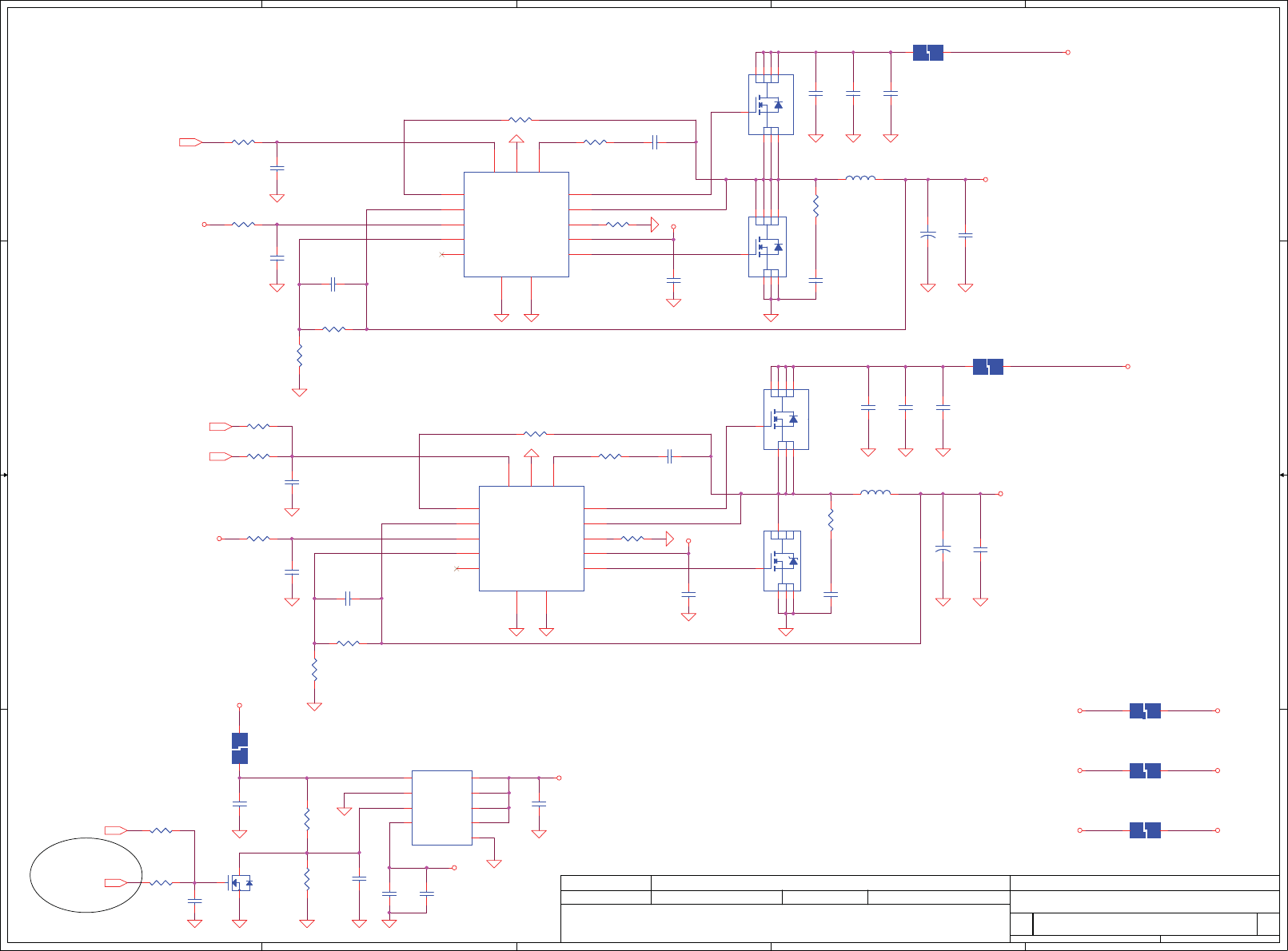The image size is (1288, 951).
Task: Select the terminal circle above the vertical jumper
Action: (x=240, y=706)
